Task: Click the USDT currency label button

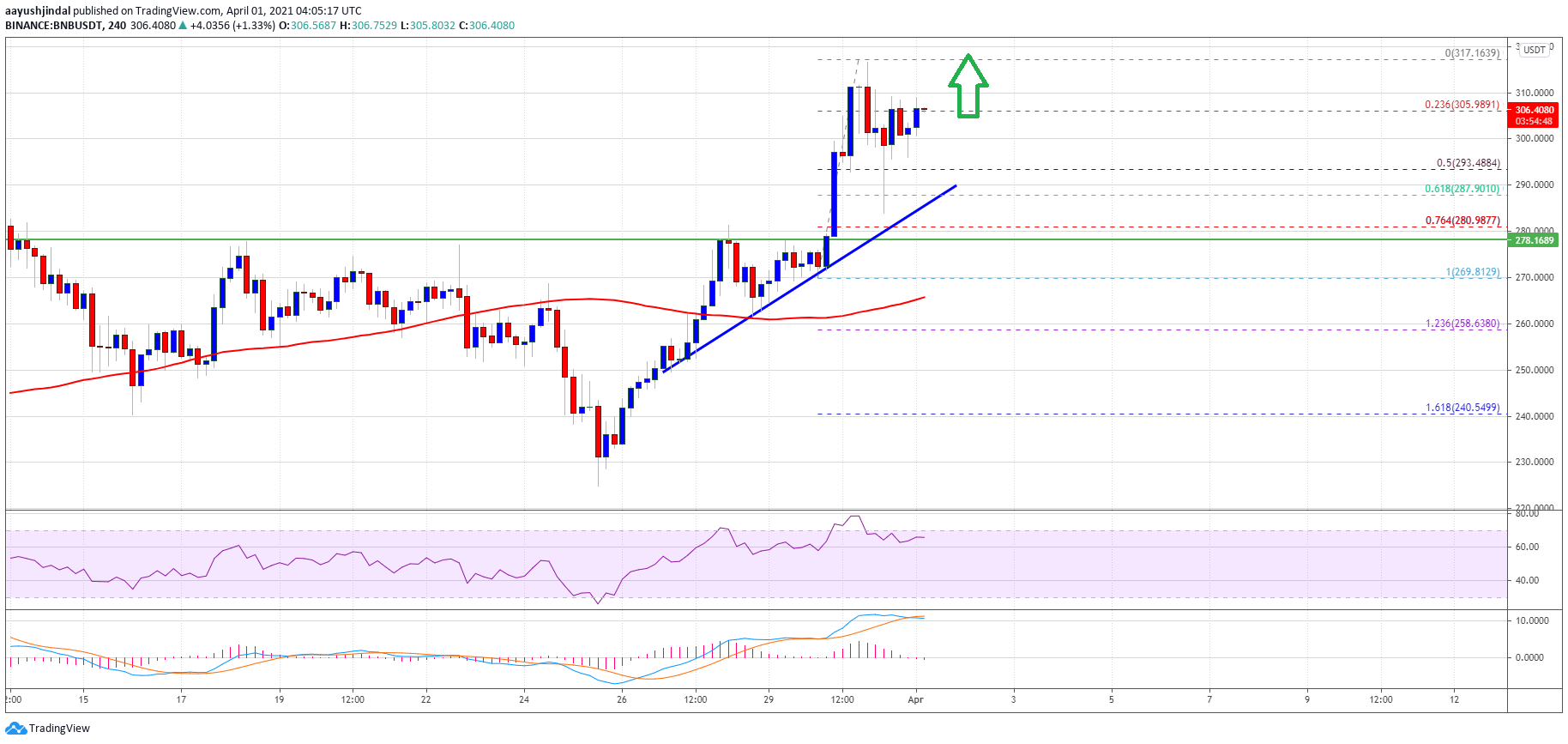Action: (1535, 50)
